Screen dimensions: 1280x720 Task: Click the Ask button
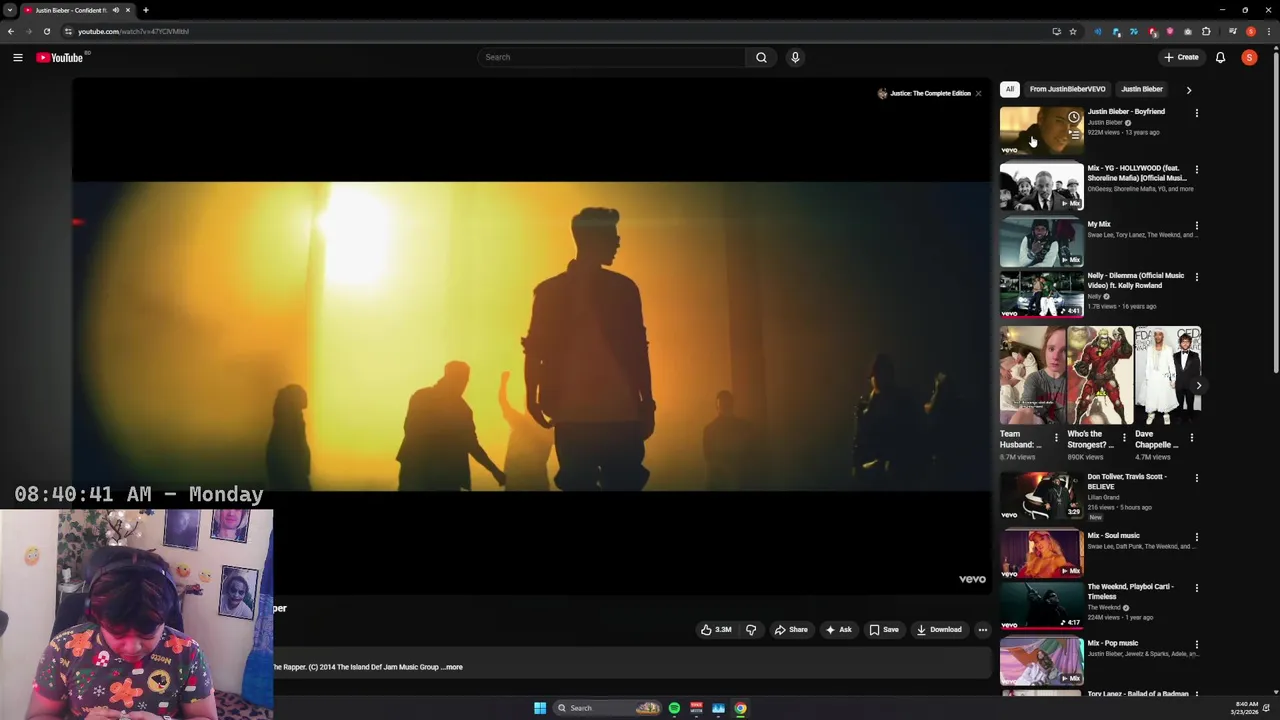click(x=838, y=630)
